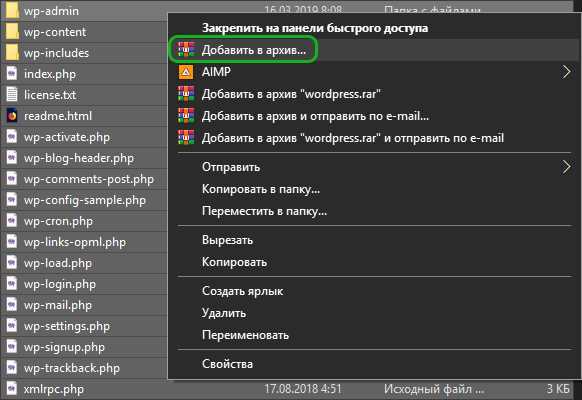Click the xmlrpc.php file icon

pos(12,388)
